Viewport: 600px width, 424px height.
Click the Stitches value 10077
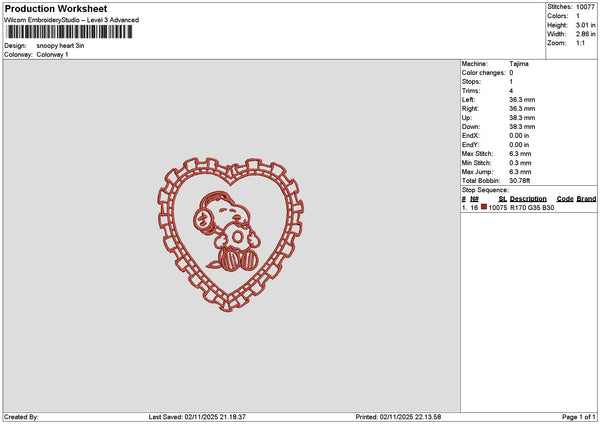585,7
